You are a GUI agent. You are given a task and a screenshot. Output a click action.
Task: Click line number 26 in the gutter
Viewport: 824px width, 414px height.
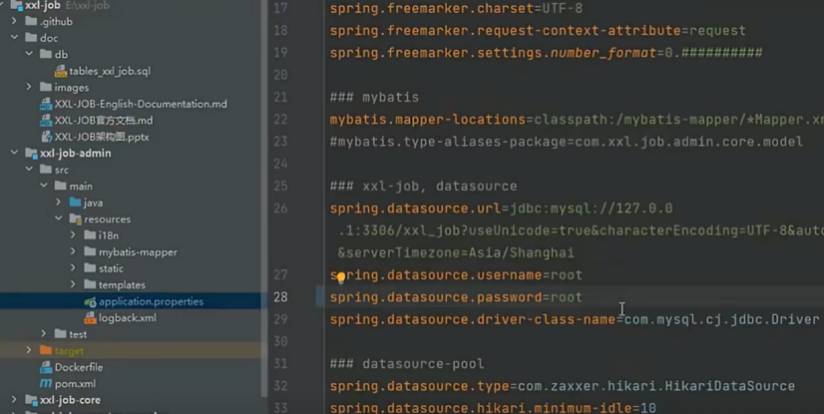pos(281,208)
